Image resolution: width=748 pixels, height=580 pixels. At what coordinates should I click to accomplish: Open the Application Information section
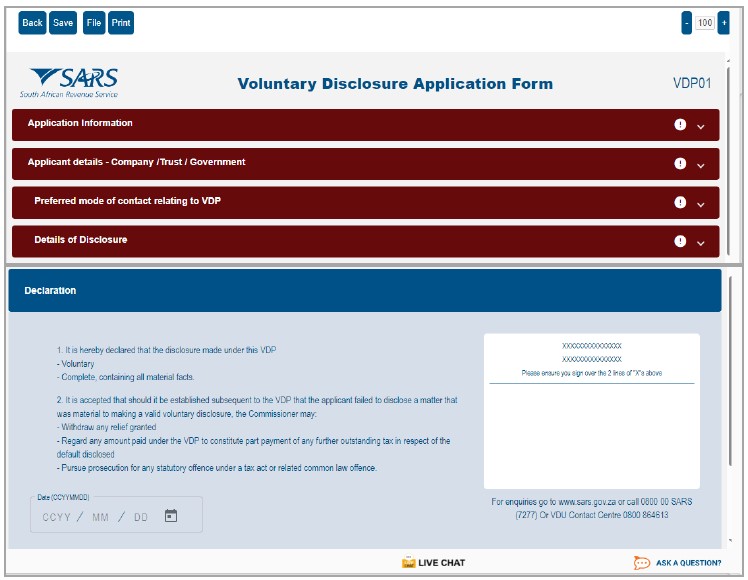tap(365, 125)
